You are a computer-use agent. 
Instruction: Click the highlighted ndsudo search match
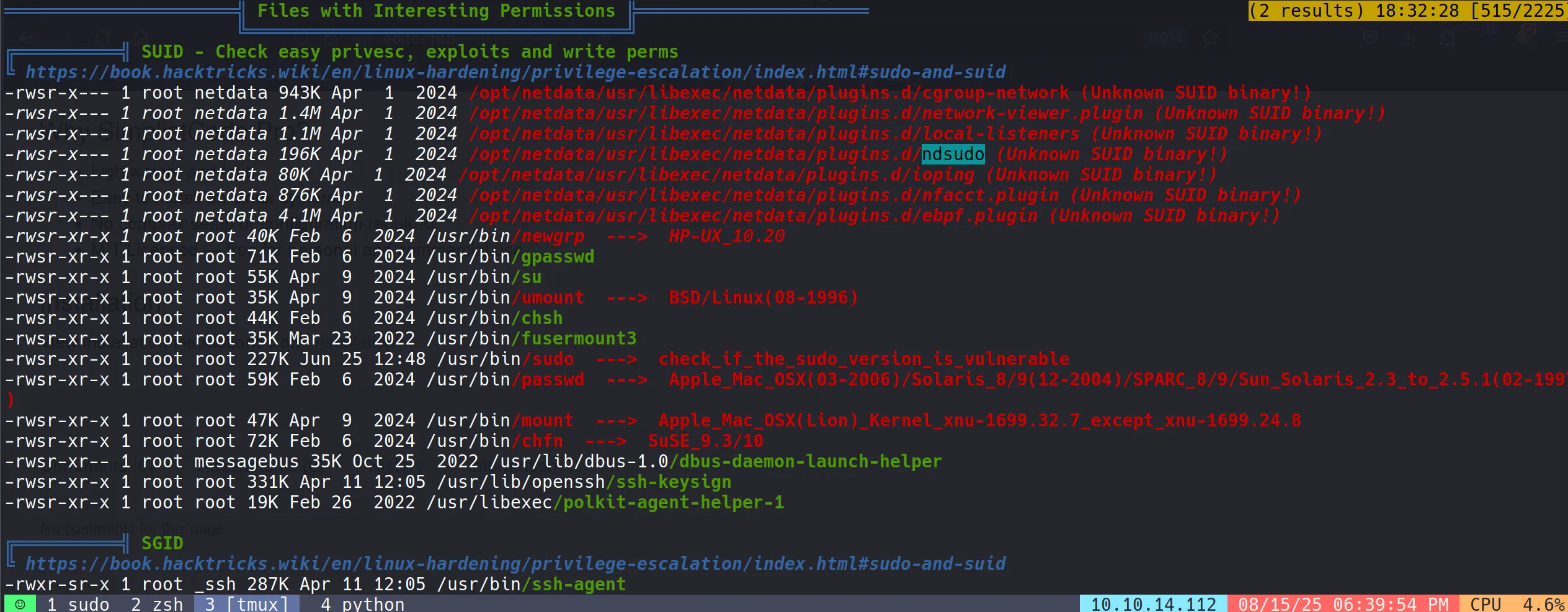point(953,155)
